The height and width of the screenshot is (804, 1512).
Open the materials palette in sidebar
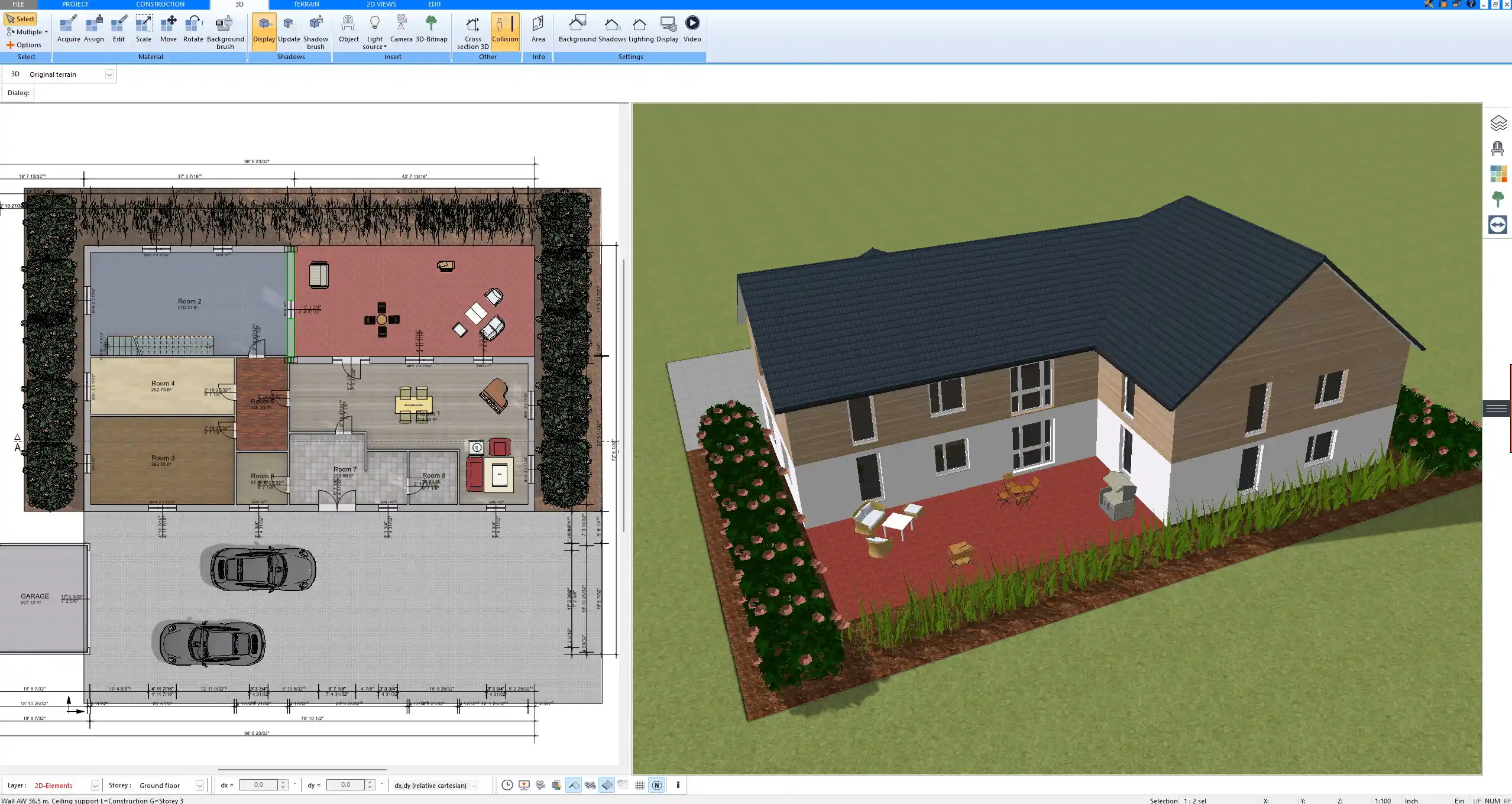point(1498,174)
